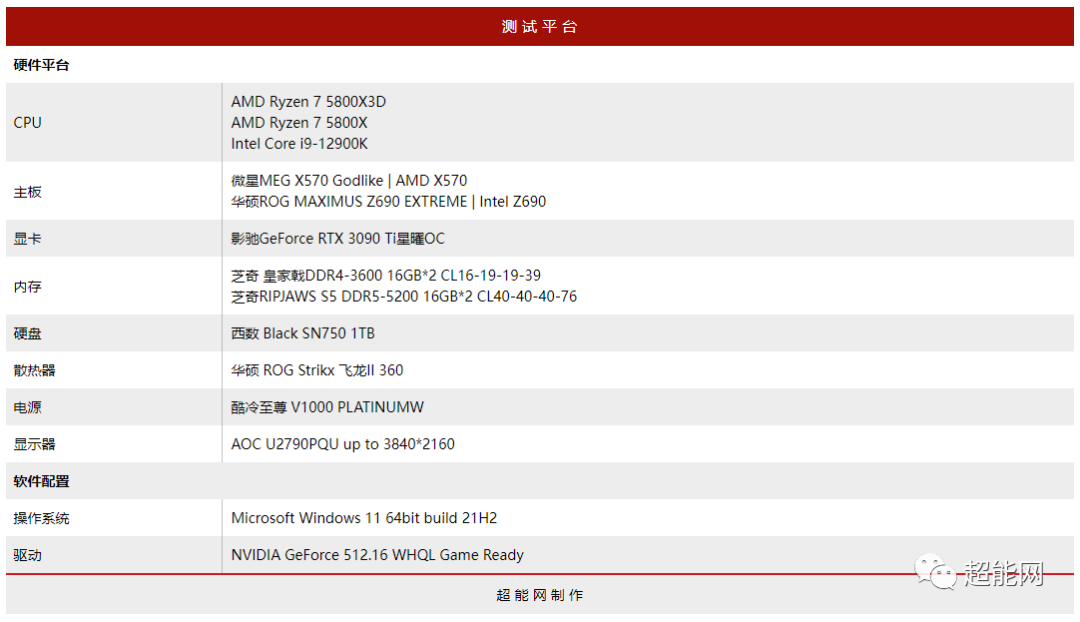Image resolution: width=1080 pixels, height=622 pixels.
Task: Click the 驱动 row label
Action: (28, 555)
